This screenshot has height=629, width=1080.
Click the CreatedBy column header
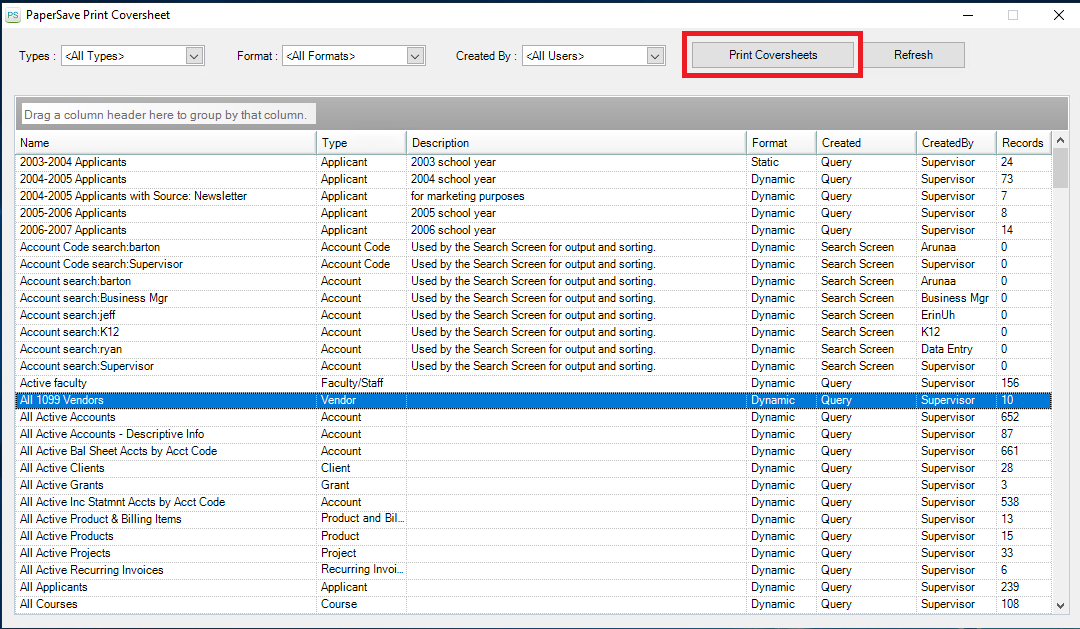point(955,143)
